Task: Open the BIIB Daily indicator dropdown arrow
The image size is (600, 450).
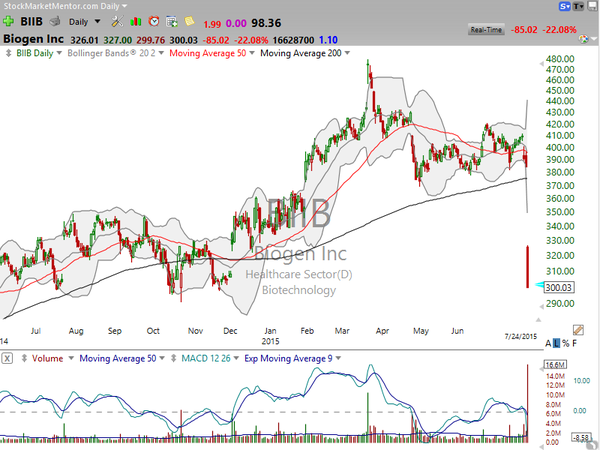Action: tap(59, 53)
